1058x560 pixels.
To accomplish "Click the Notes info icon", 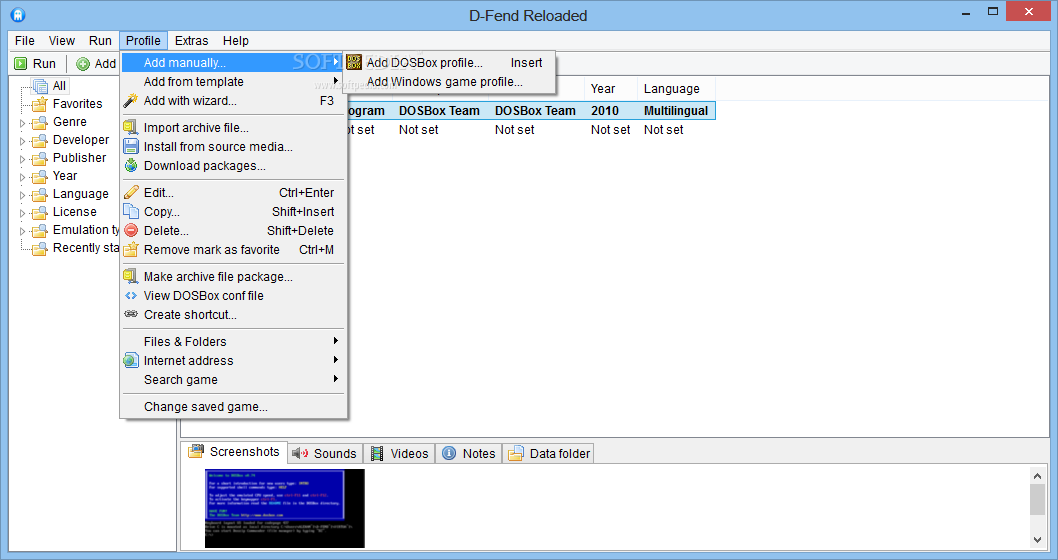I will tap(449, 453).
